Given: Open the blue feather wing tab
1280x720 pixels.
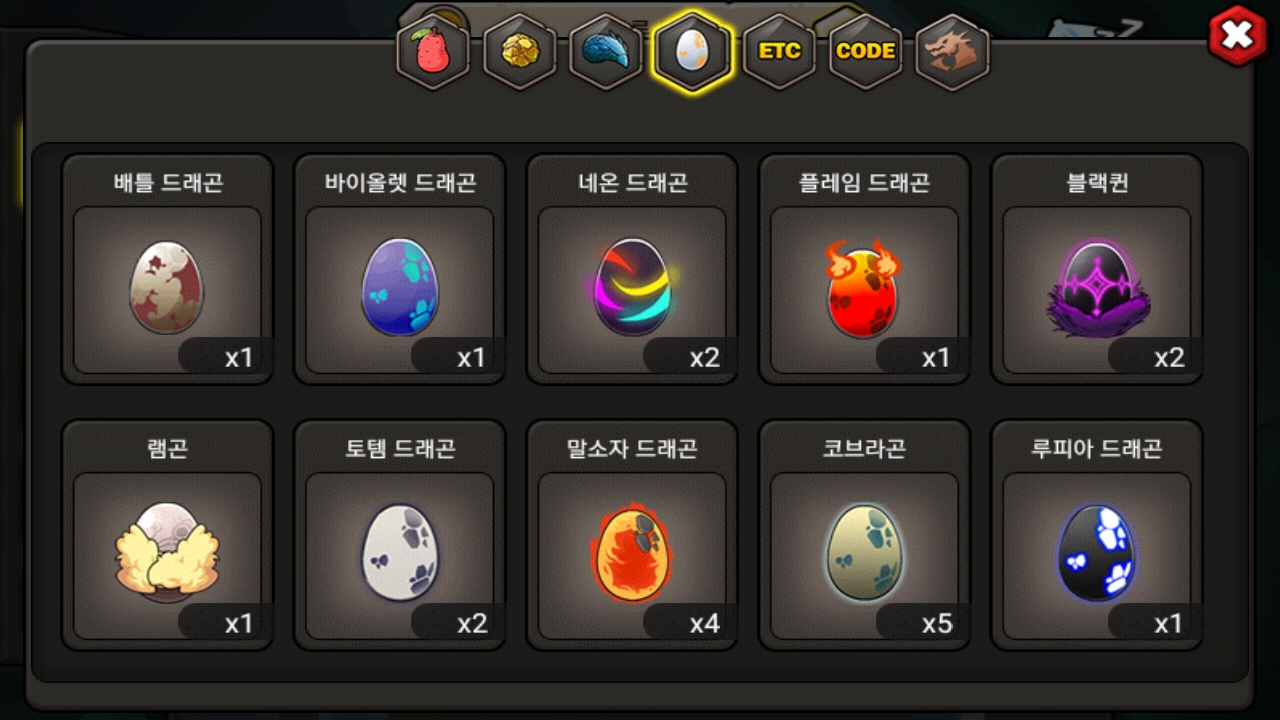Looking at the screenshot, I should 606,52.
